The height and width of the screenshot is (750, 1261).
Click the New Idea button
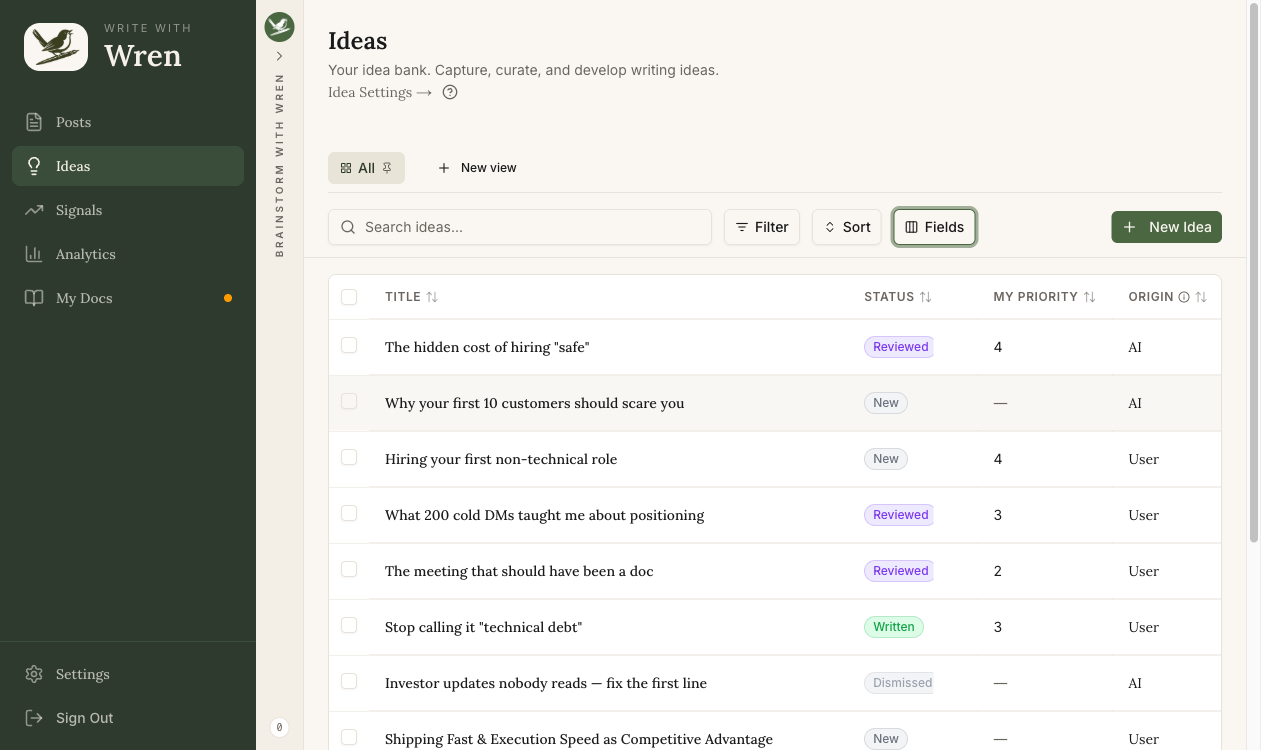pos(1166,227)
